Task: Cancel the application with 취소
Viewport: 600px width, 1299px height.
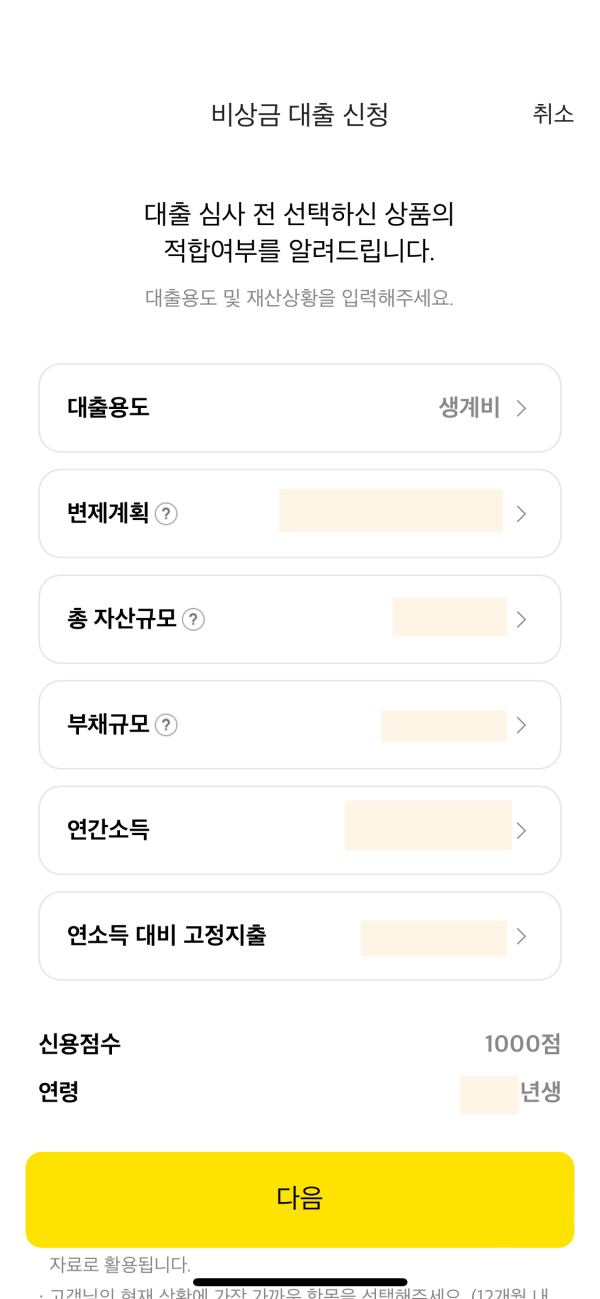Action: tap(553, 114)
